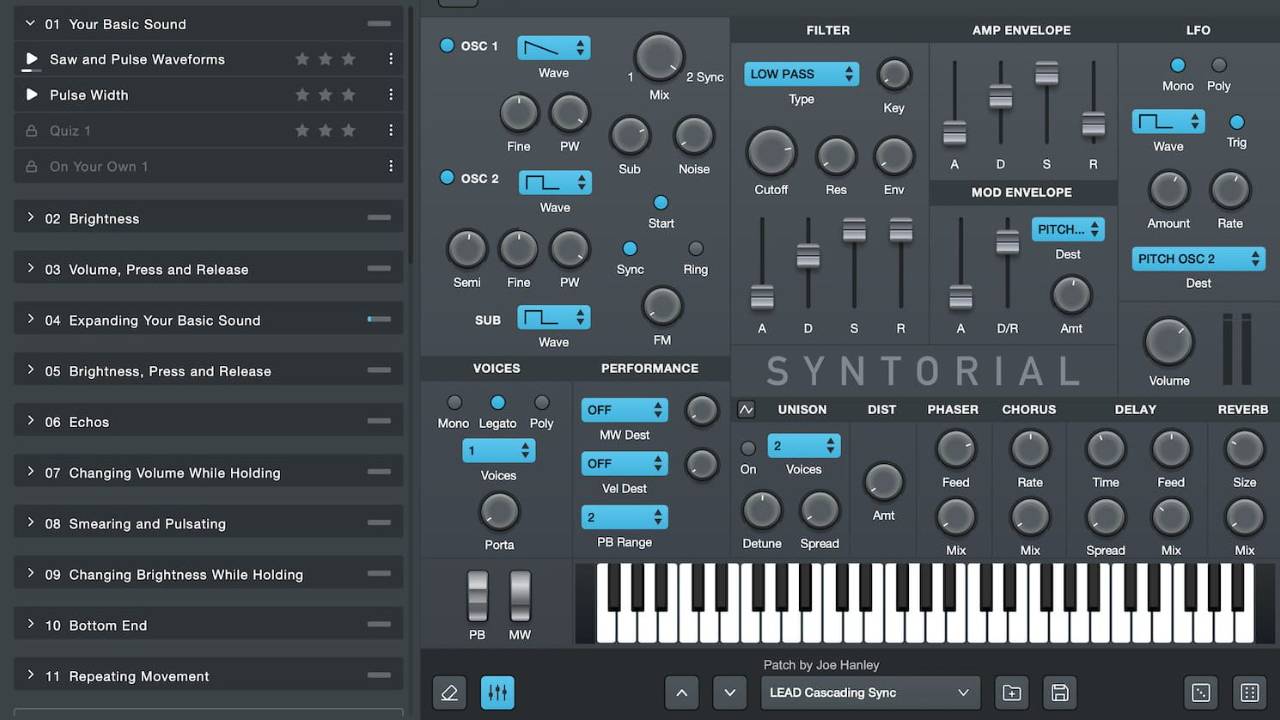Click the Porta knob in Voices
This screenshot has height=720, width=1280.
(499, 512)
